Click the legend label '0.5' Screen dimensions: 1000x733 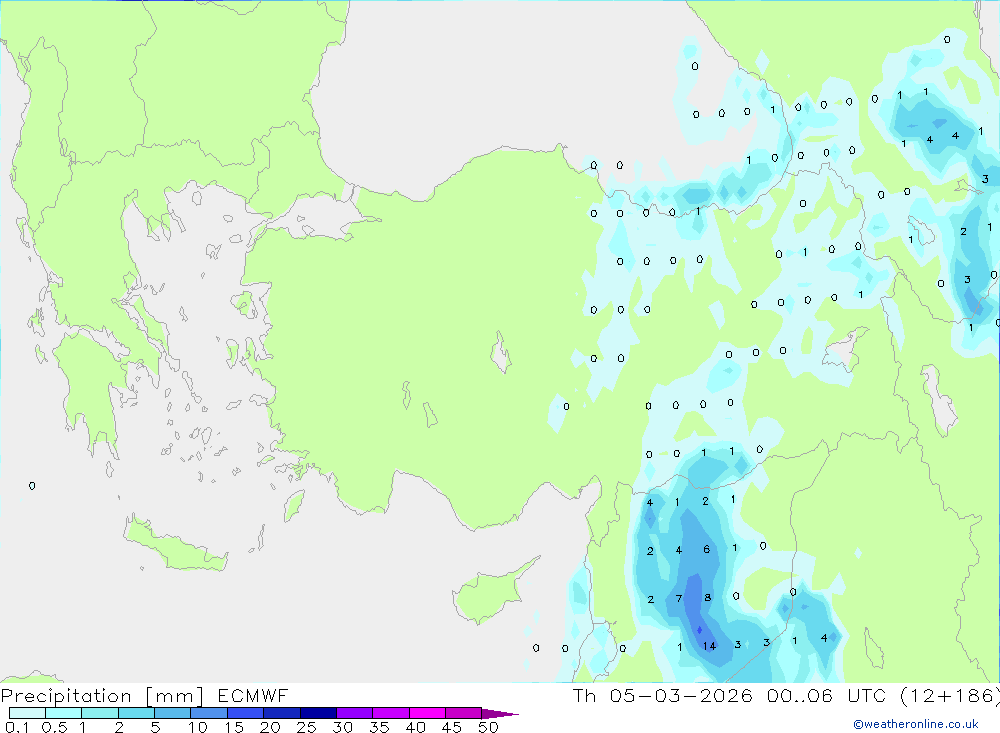54,727
